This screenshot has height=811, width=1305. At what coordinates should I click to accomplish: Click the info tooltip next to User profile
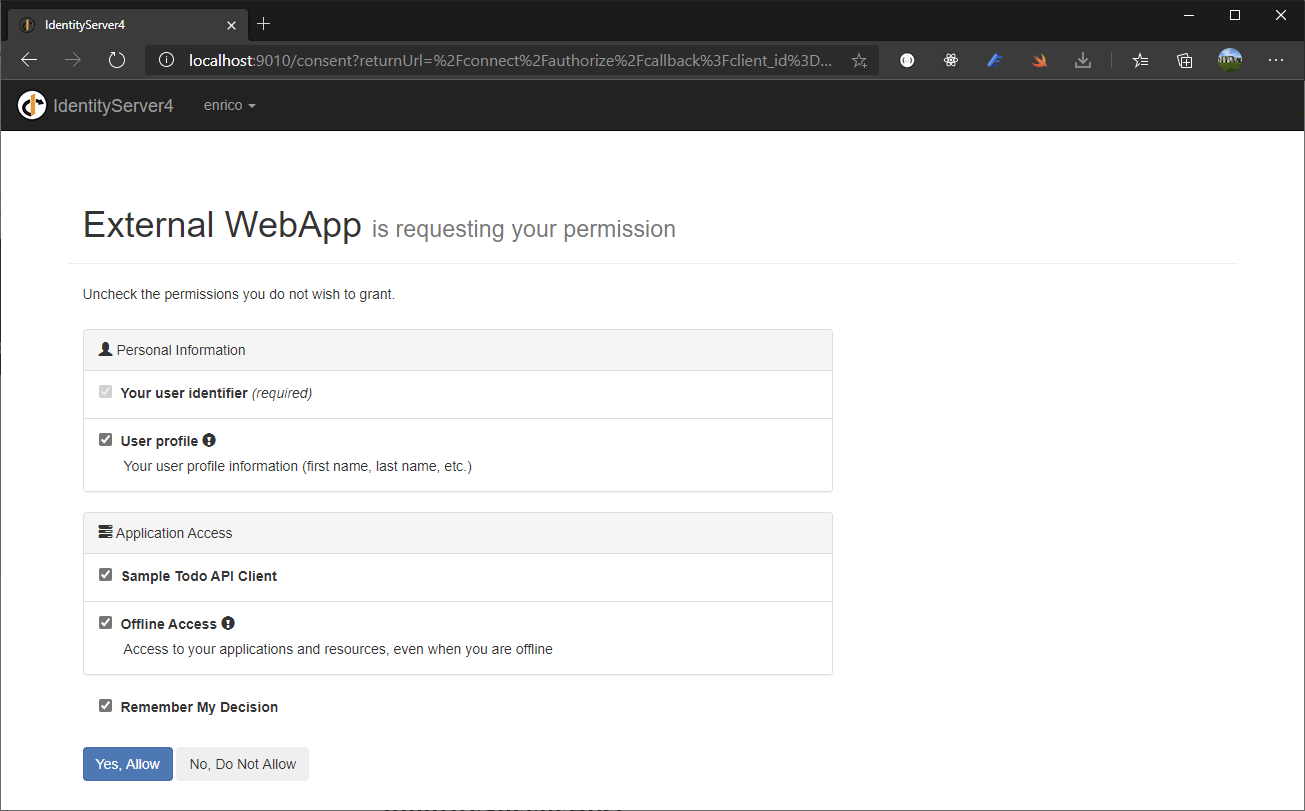[208, 439]
